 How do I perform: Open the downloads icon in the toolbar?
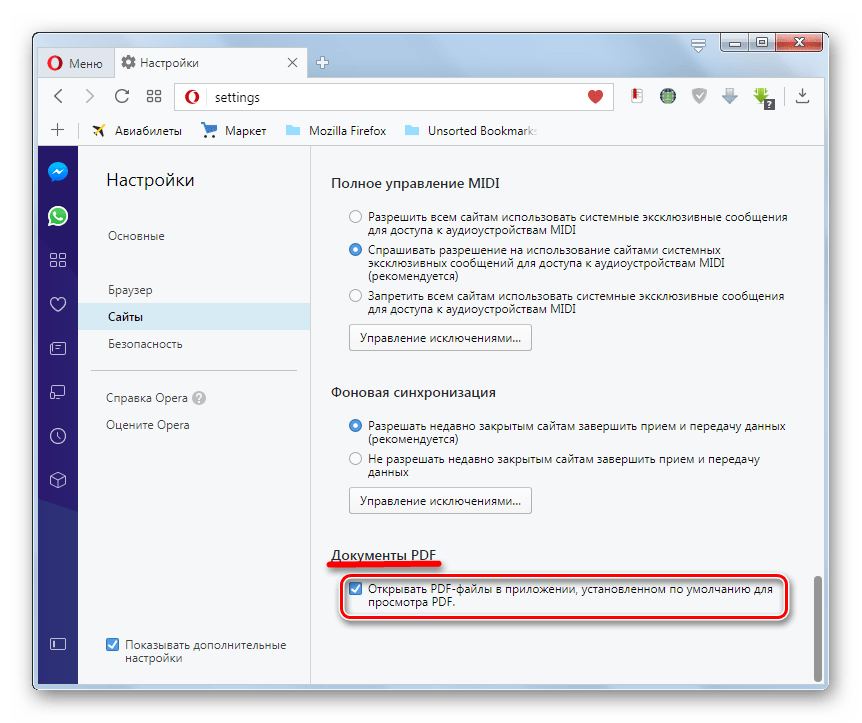point(802,96)
